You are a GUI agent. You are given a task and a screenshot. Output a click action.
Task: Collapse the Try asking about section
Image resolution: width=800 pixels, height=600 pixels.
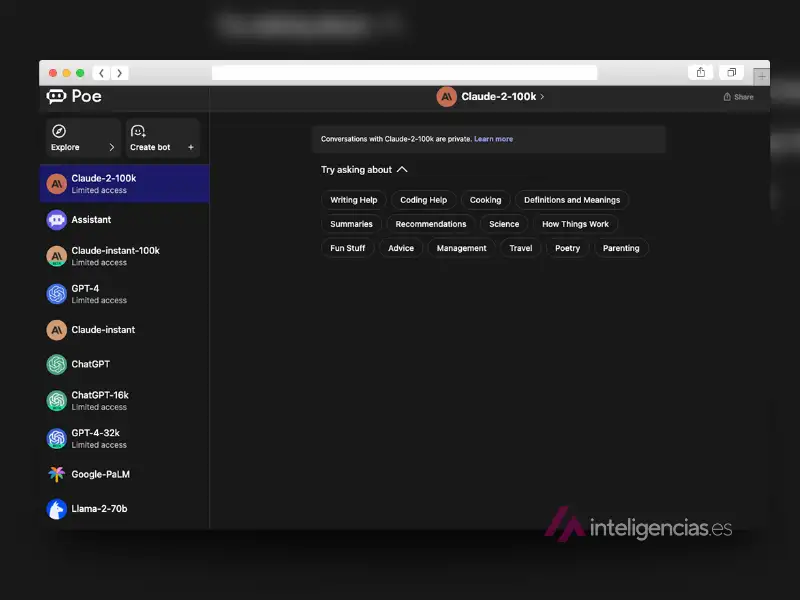coord(402,169)
